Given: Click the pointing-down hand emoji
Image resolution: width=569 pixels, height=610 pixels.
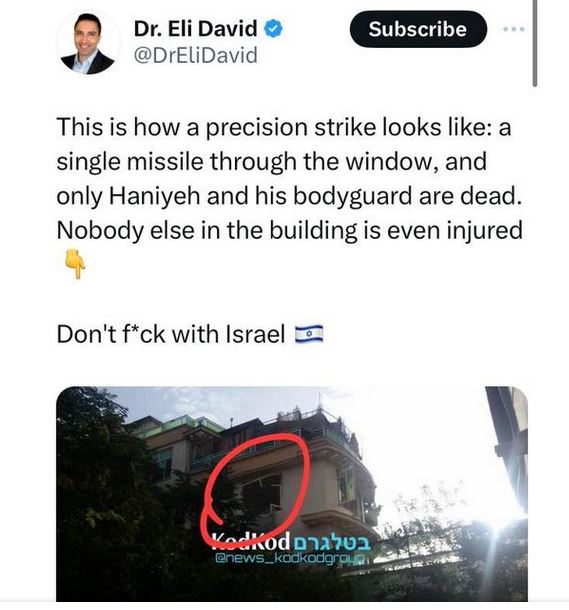Looking at the screenshot, I should [75, 264].
